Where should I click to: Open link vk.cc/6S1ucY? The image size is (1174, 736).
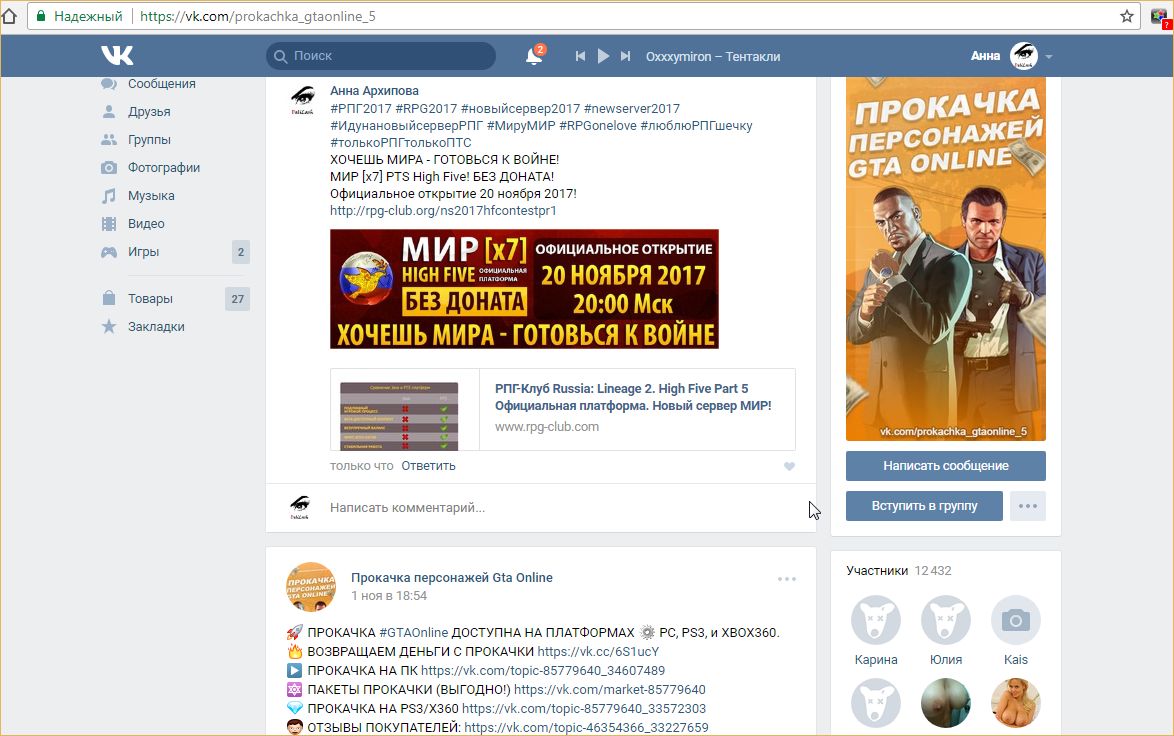[598, 651]
